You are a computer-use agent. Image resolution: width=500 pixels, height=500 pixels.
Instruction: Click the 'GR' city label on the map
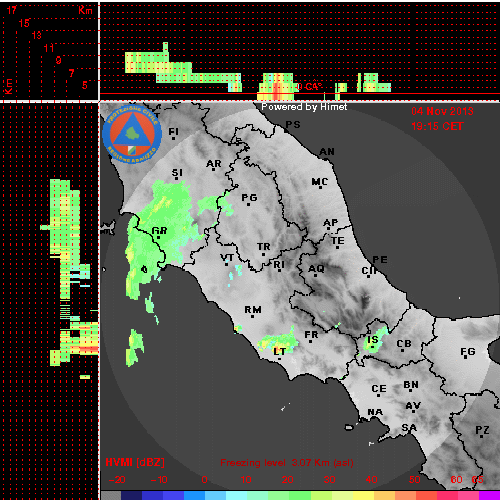159,231
